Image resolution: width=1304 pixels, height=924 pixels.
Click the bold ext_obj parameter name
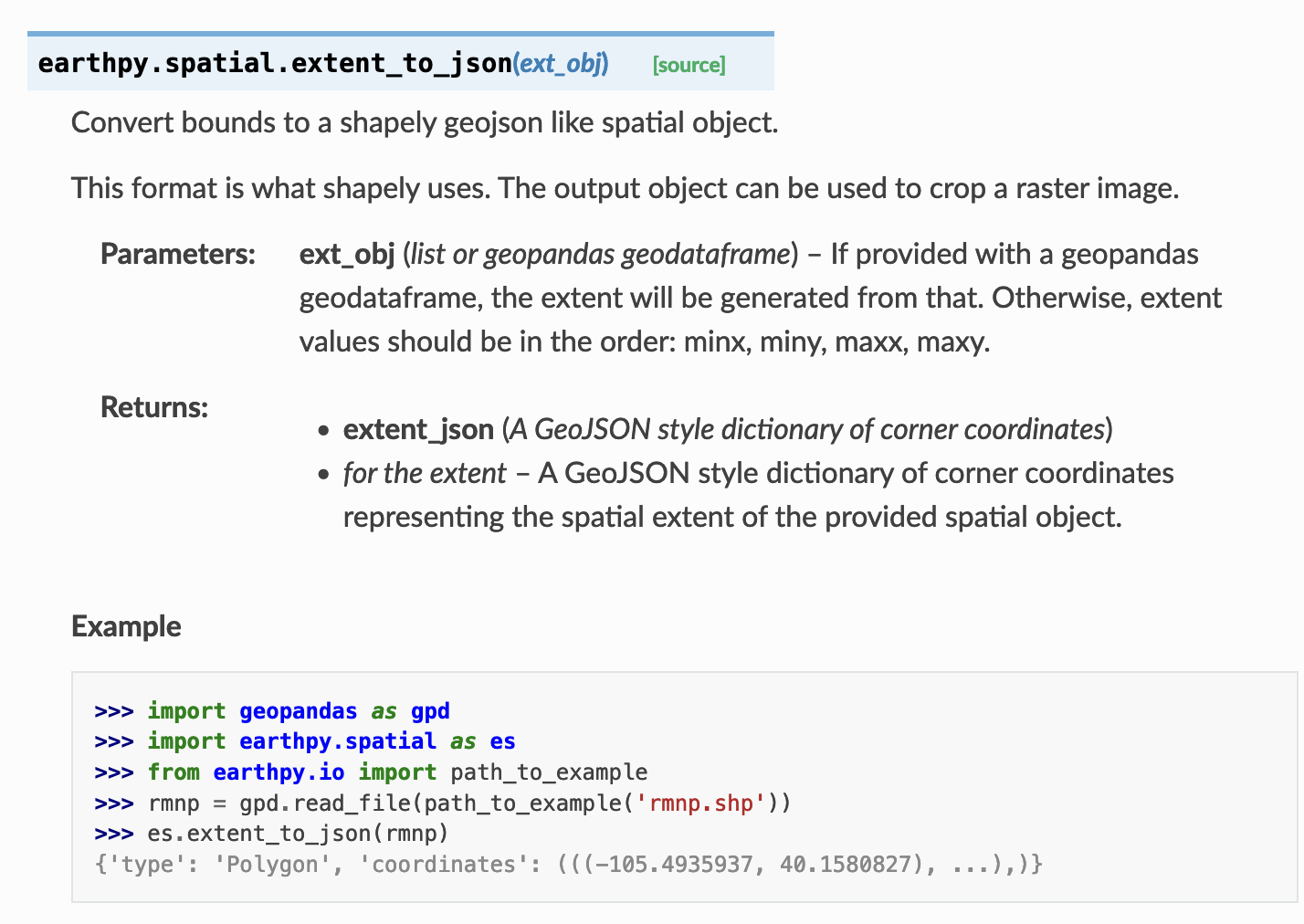click(347, 254)
